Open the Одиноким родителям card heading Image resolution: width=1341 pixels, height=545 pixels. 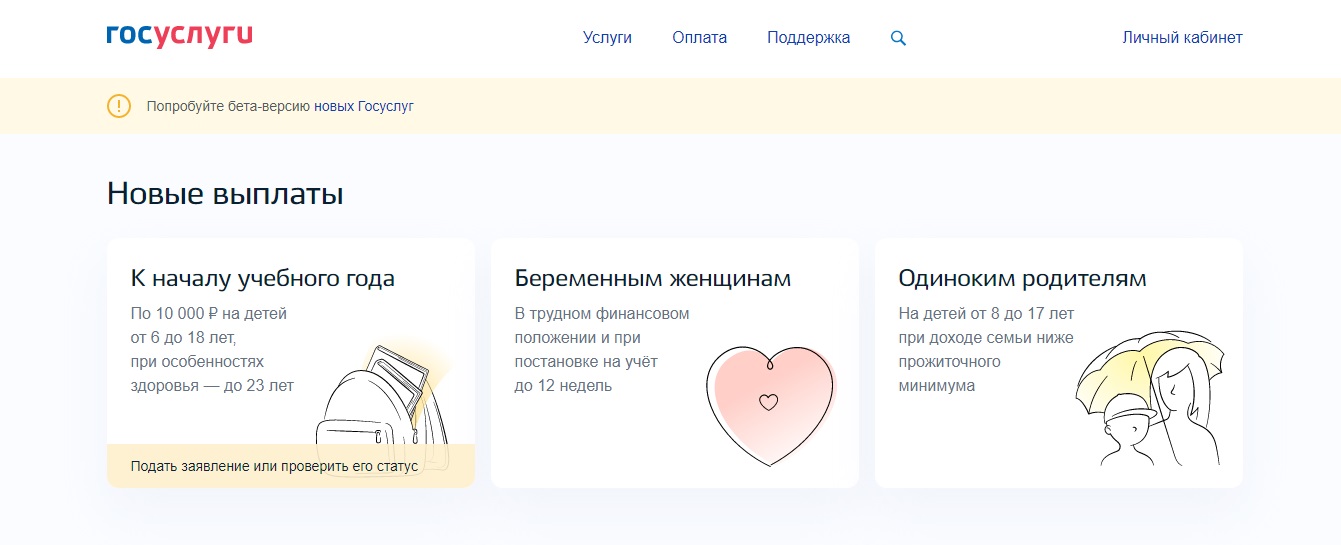point(1022,278)
